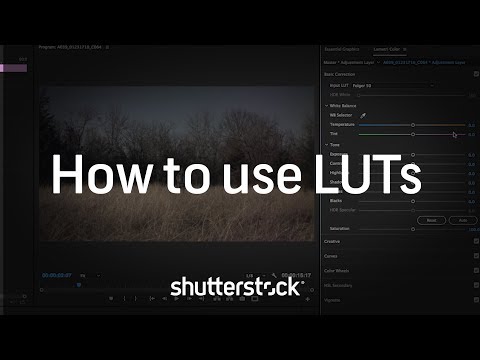This screenshot has width=480, height=360.
Task: Toggle the Curves section checkbox
Action: click(x=476, y=256)
